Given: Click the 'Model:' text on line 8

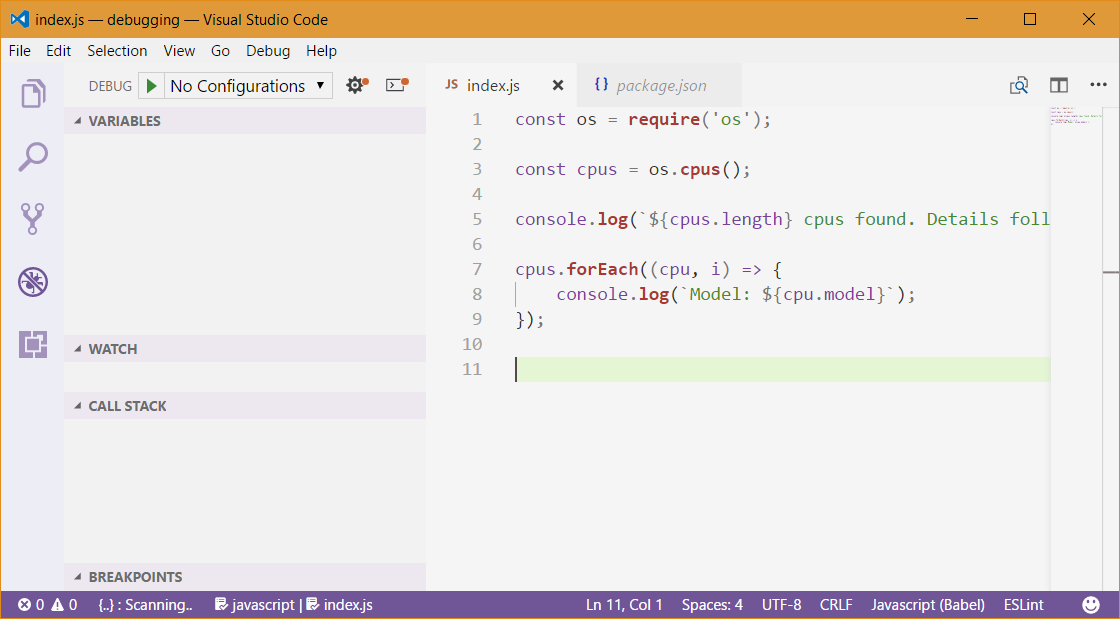Looking at the screenshot, I should 719,294.
